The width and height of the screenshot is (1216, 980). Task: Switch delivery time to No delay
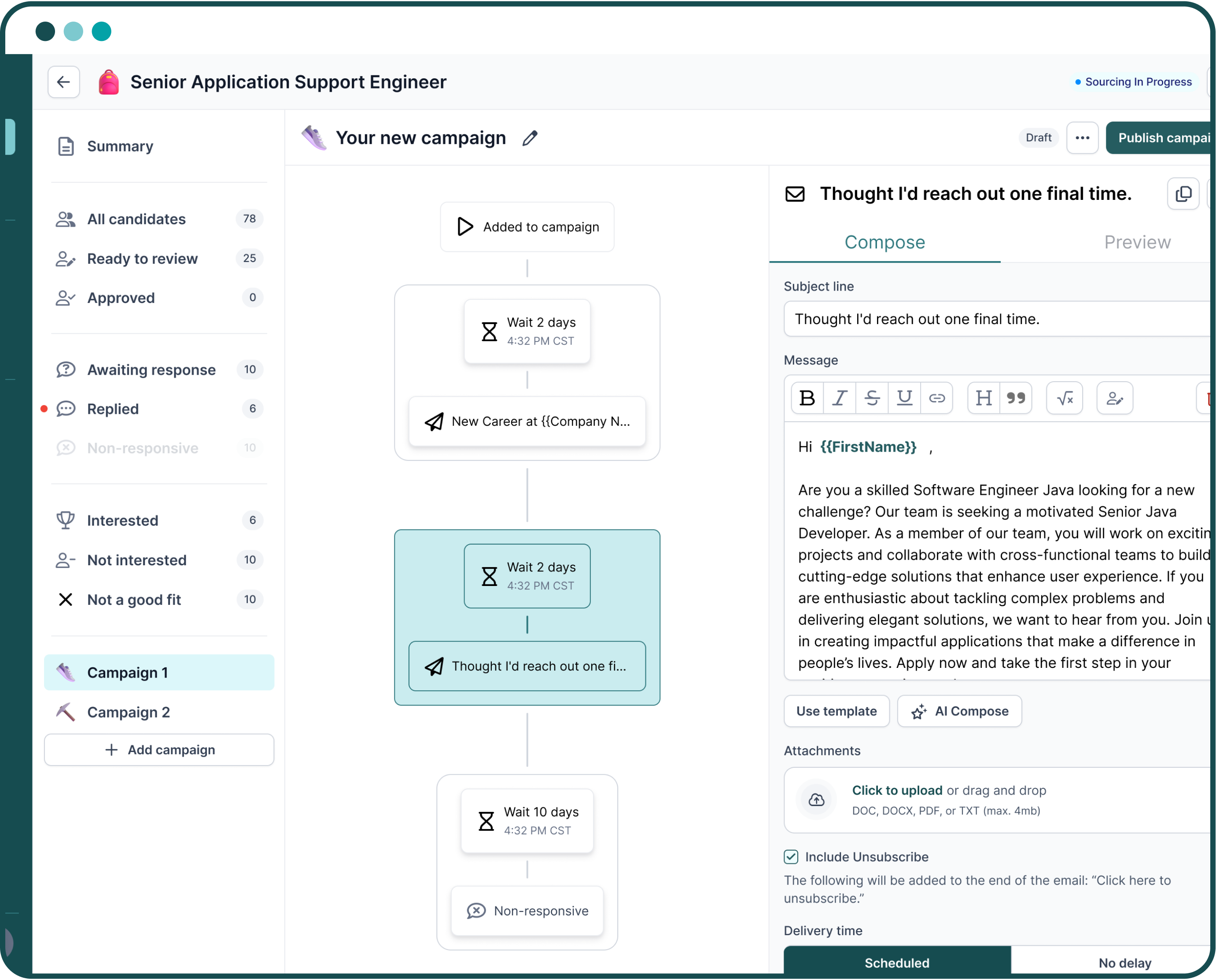(x=1124, y=962)
